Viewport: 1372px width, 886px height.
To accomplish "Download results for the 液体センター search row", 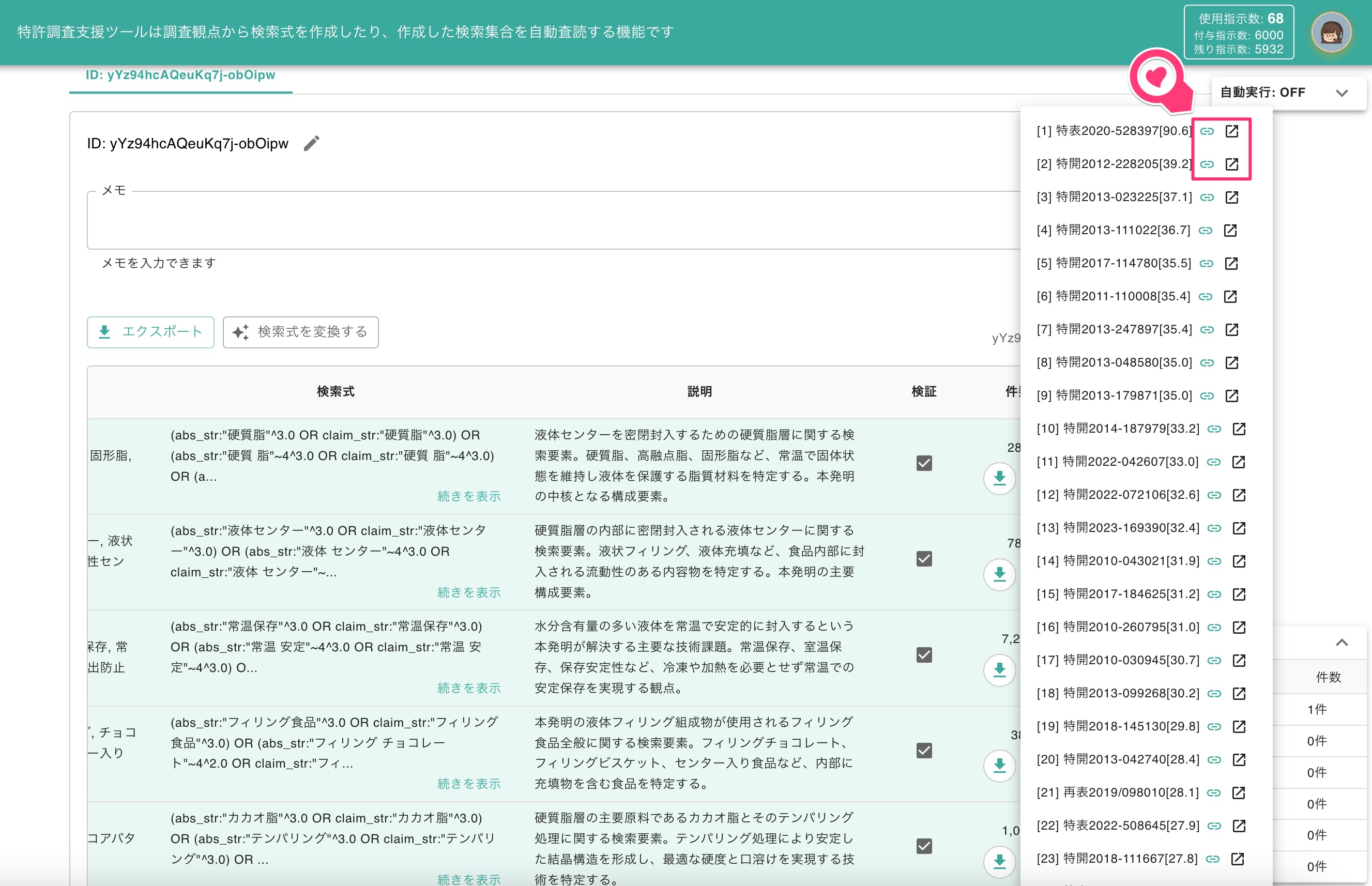I will pyautogui.click(x=999, y=574).
